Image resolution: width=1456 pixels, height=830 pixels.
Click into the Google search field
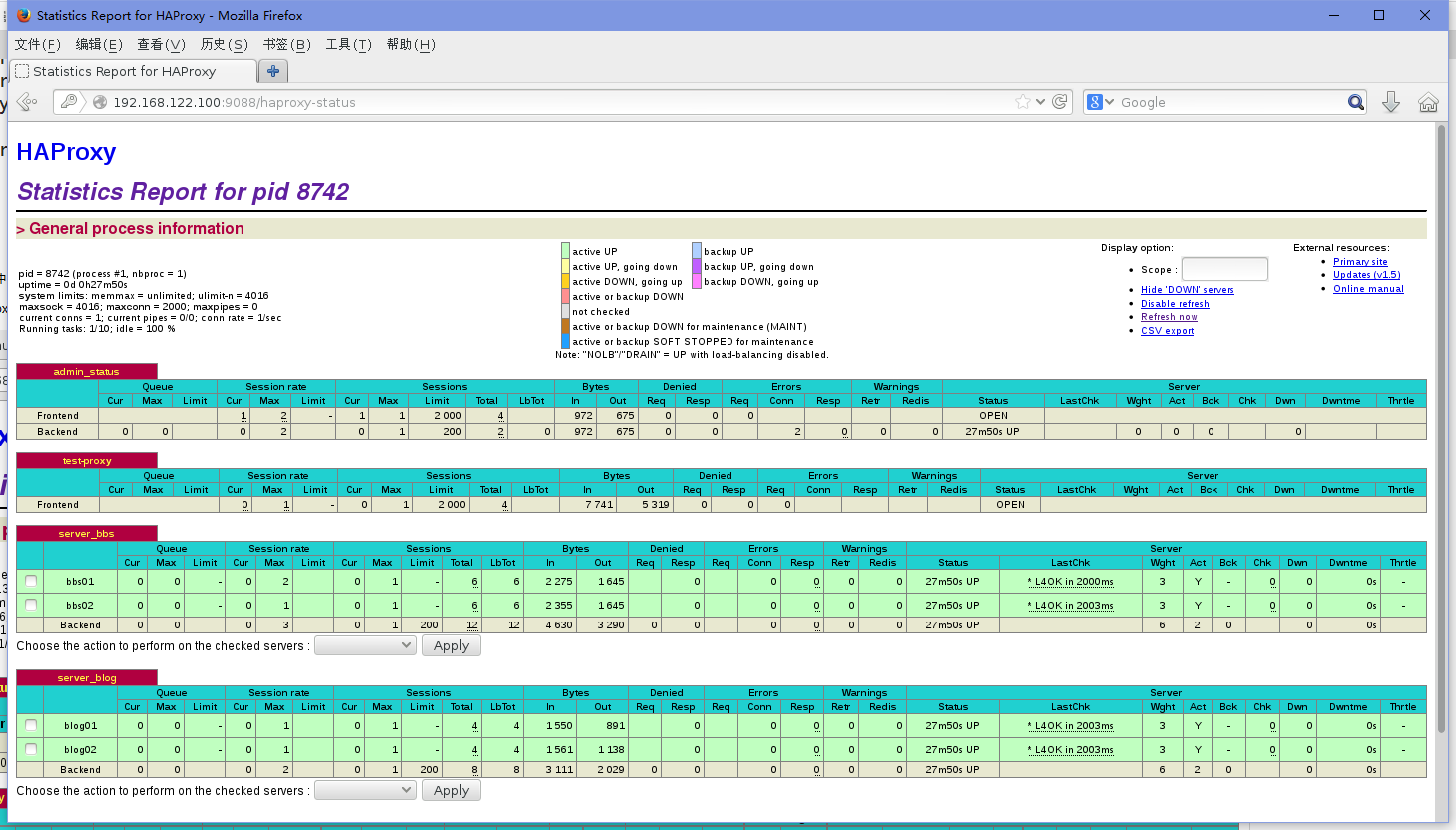[x=1231, y=102]
